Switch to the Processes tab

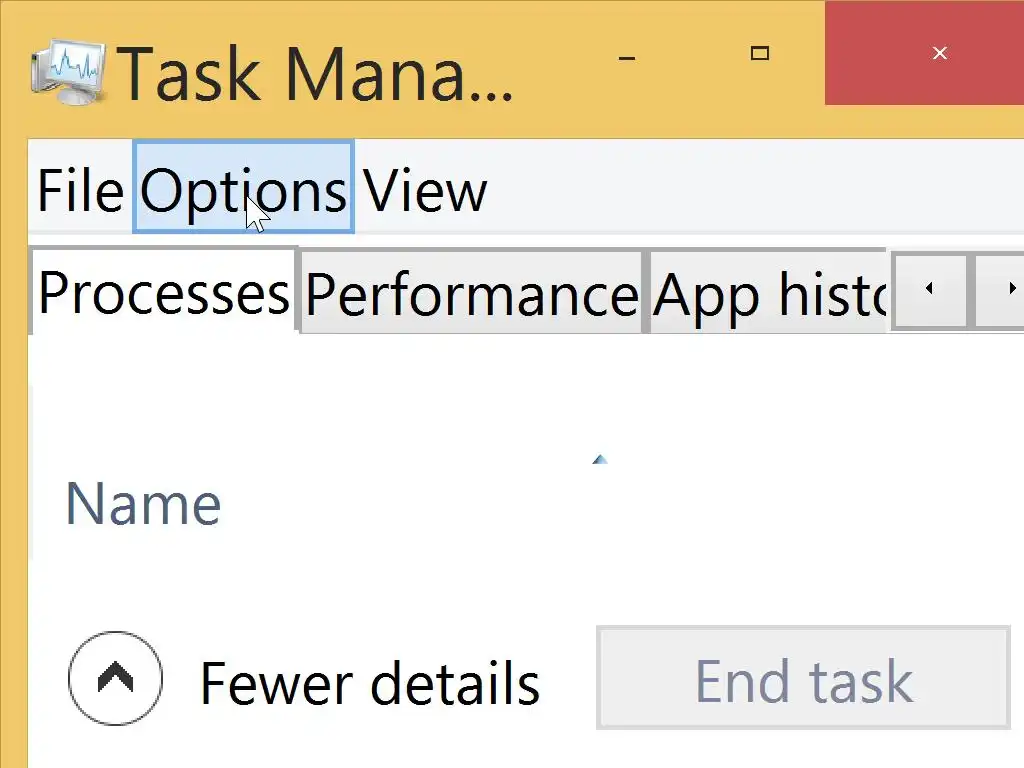coord(163,292)
